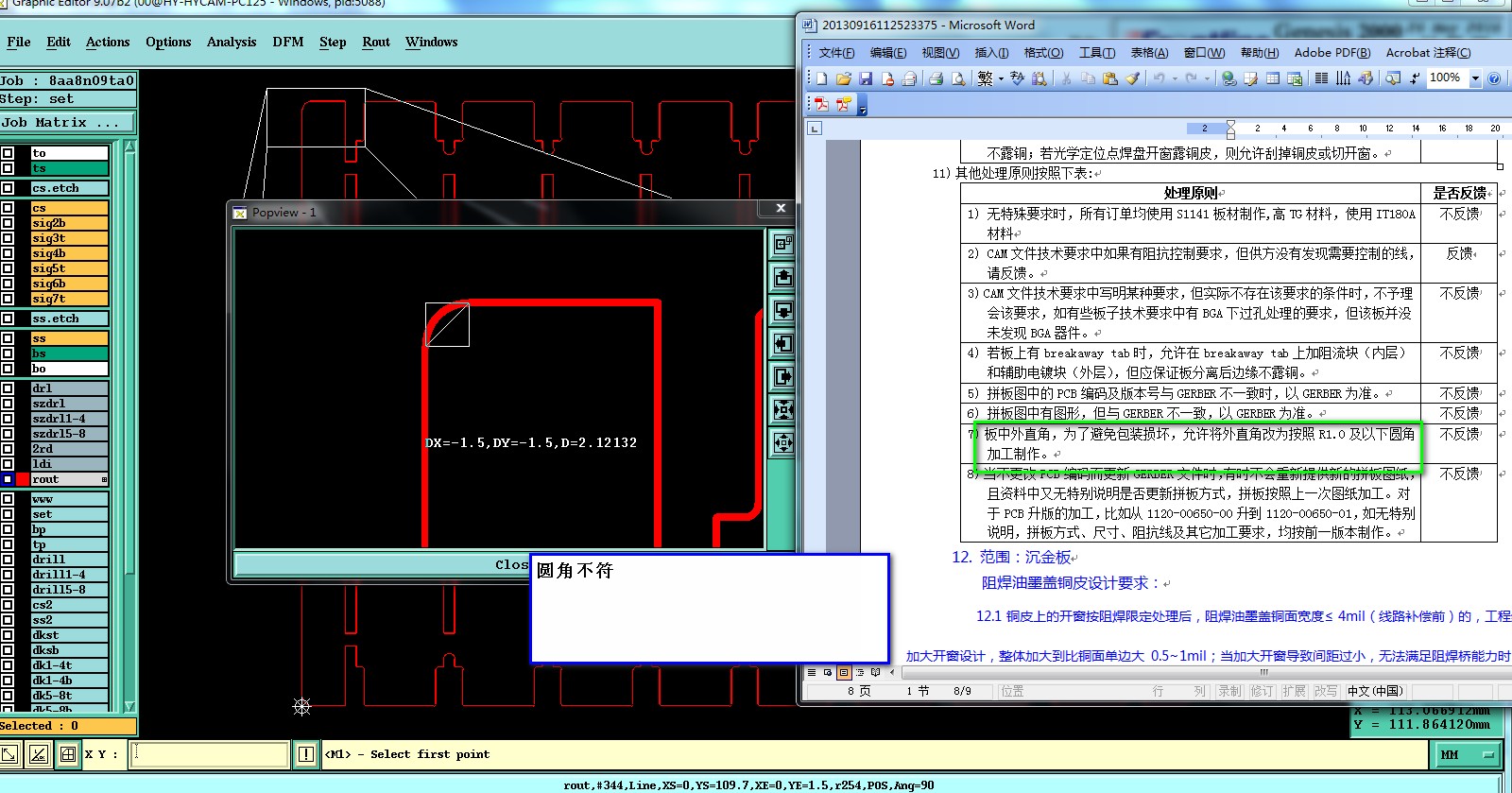
Task: Click the Format Painter brush icon in Word
Action: [x=1132, y=78]
